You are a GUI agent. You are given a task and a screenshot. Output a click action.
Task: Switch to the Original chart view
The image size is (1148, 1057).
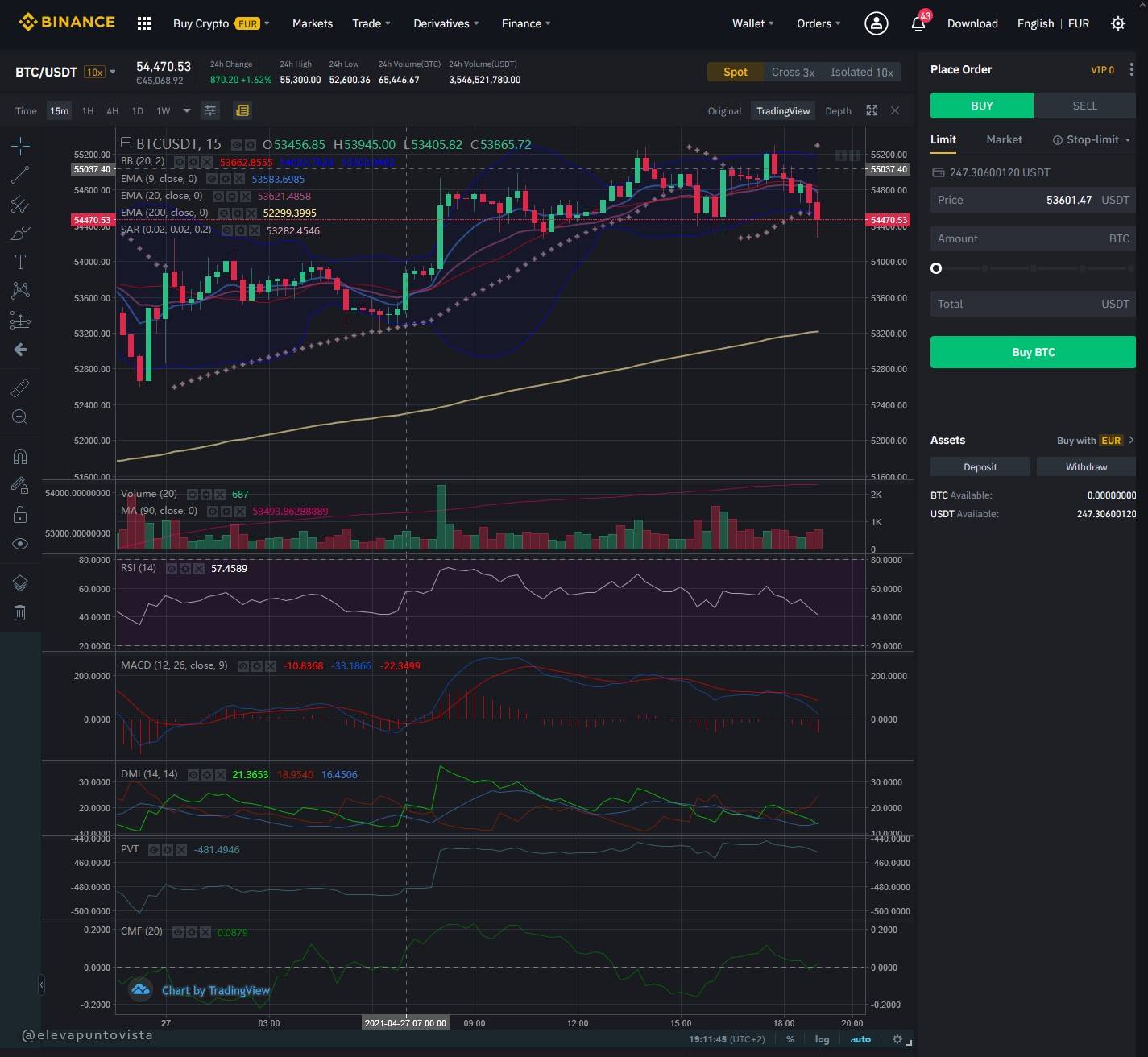pos(724,110)
